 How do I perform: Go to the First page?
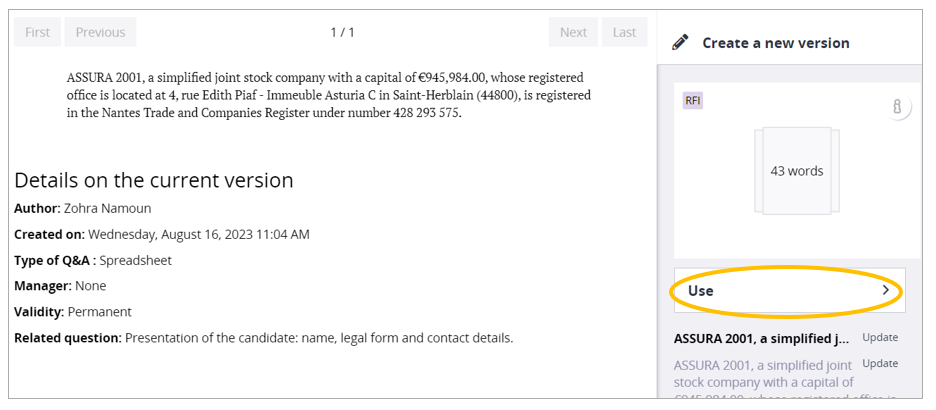coord(37,32)
